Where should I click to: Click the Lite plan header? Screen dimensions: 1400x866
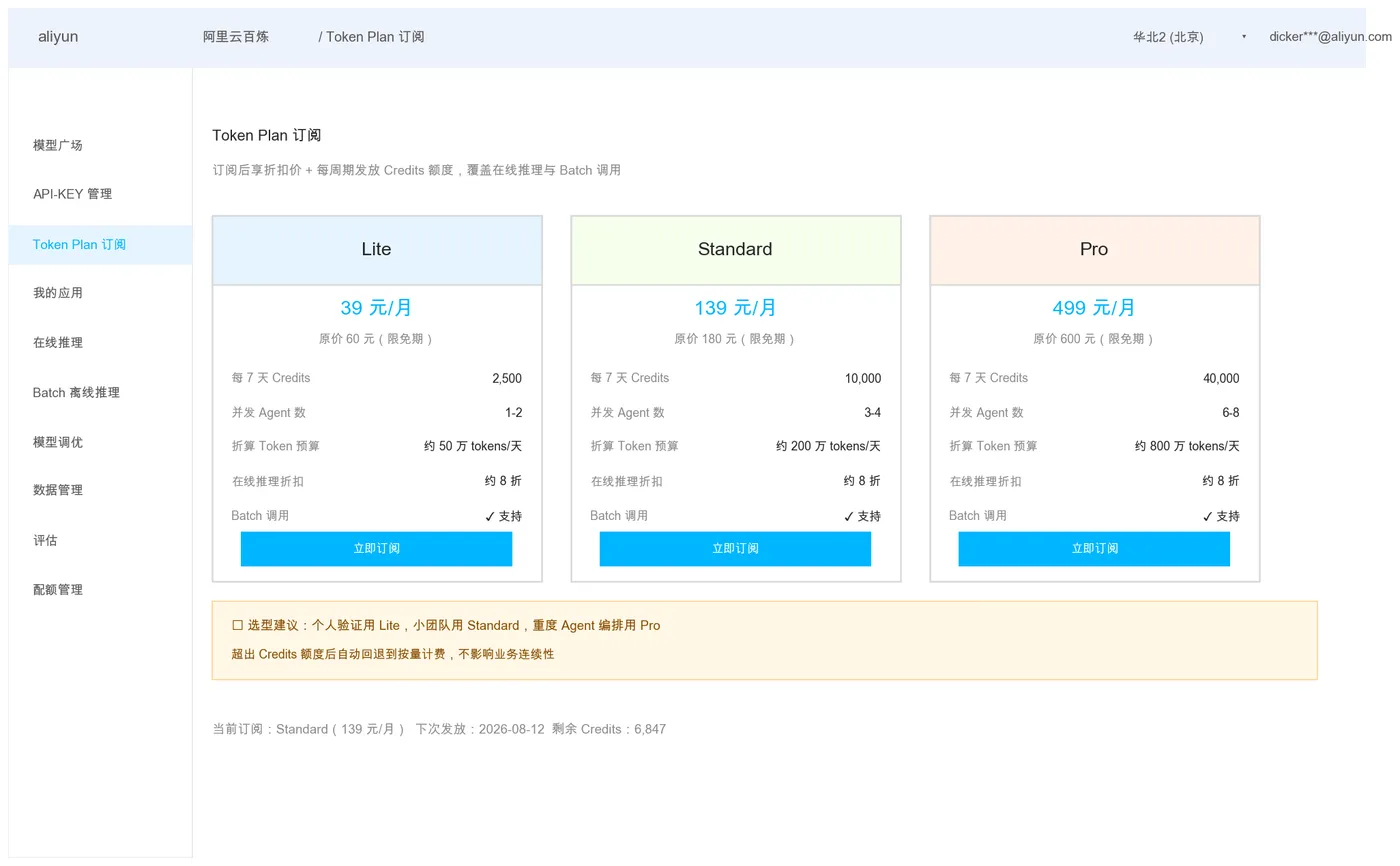tap(377, 250)
